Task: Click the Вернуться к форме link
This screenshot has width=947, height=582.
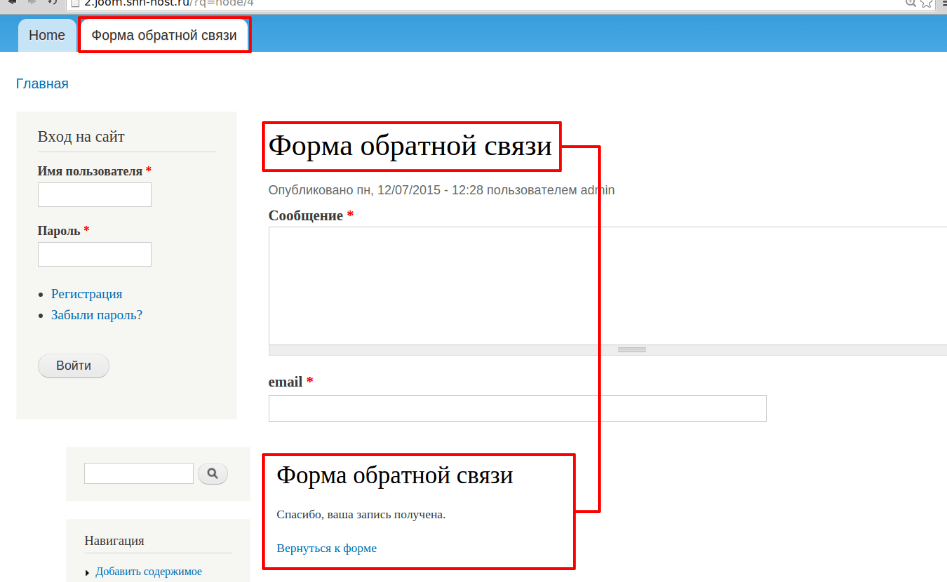Action: [326, 548]
